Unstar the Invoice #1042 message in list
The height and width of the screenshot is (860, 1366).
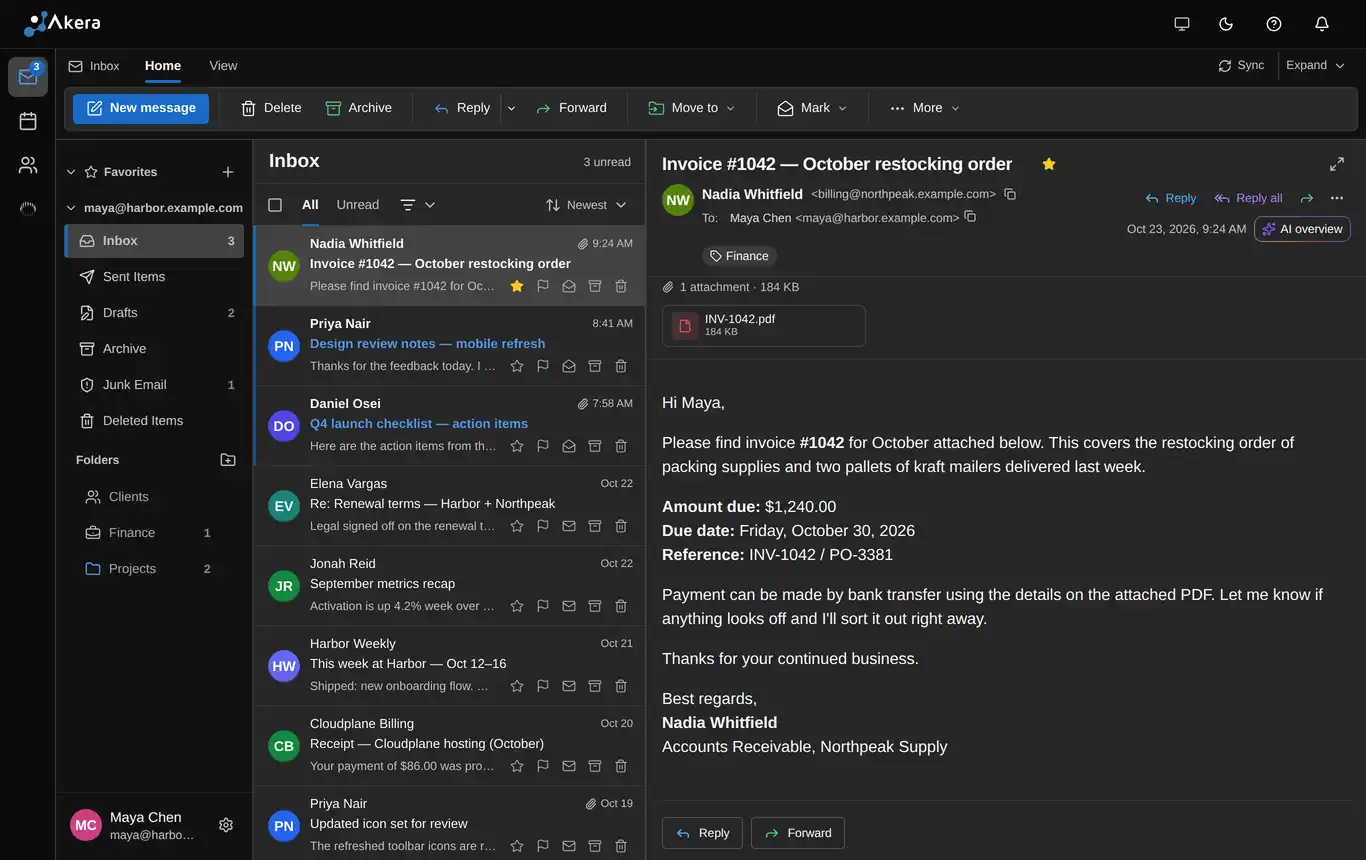click(517, 286)
